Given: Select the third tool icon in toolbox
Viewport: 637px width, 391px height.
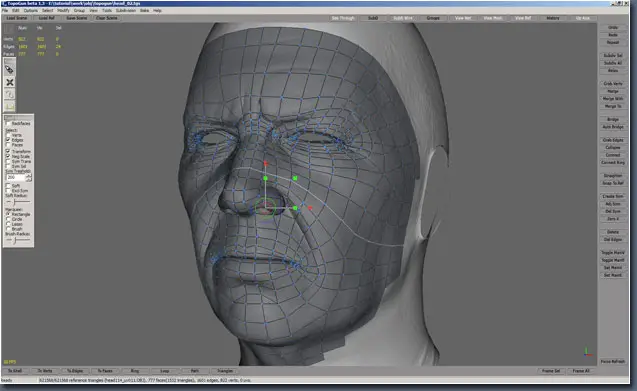Looking at the screenshot, I should point(9,94).
